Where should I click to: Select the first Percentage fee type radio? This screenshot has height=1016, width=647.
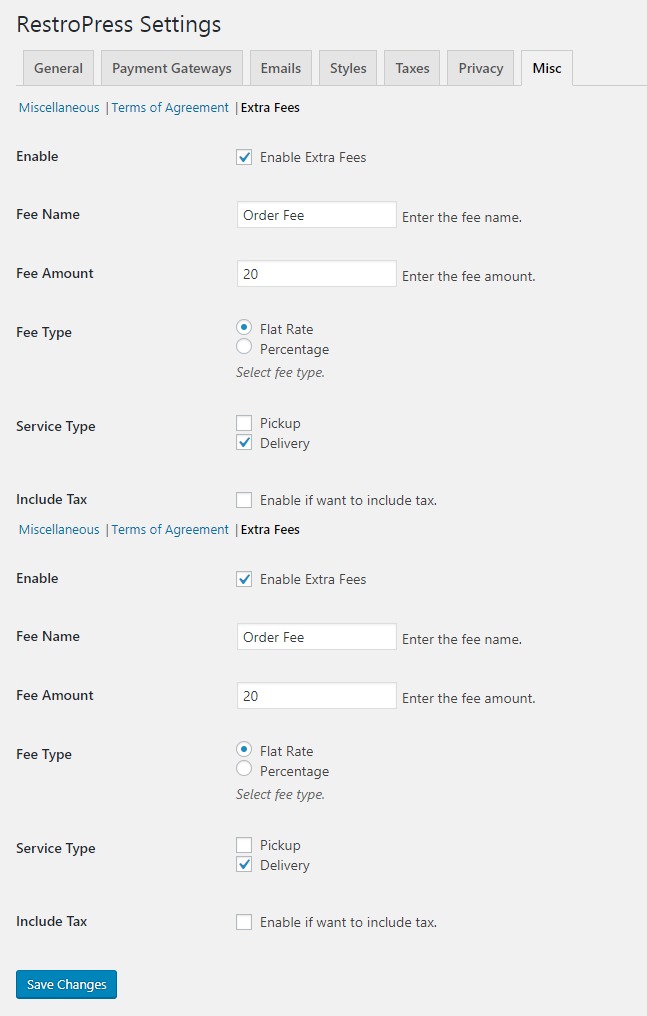tap(244, 348)
